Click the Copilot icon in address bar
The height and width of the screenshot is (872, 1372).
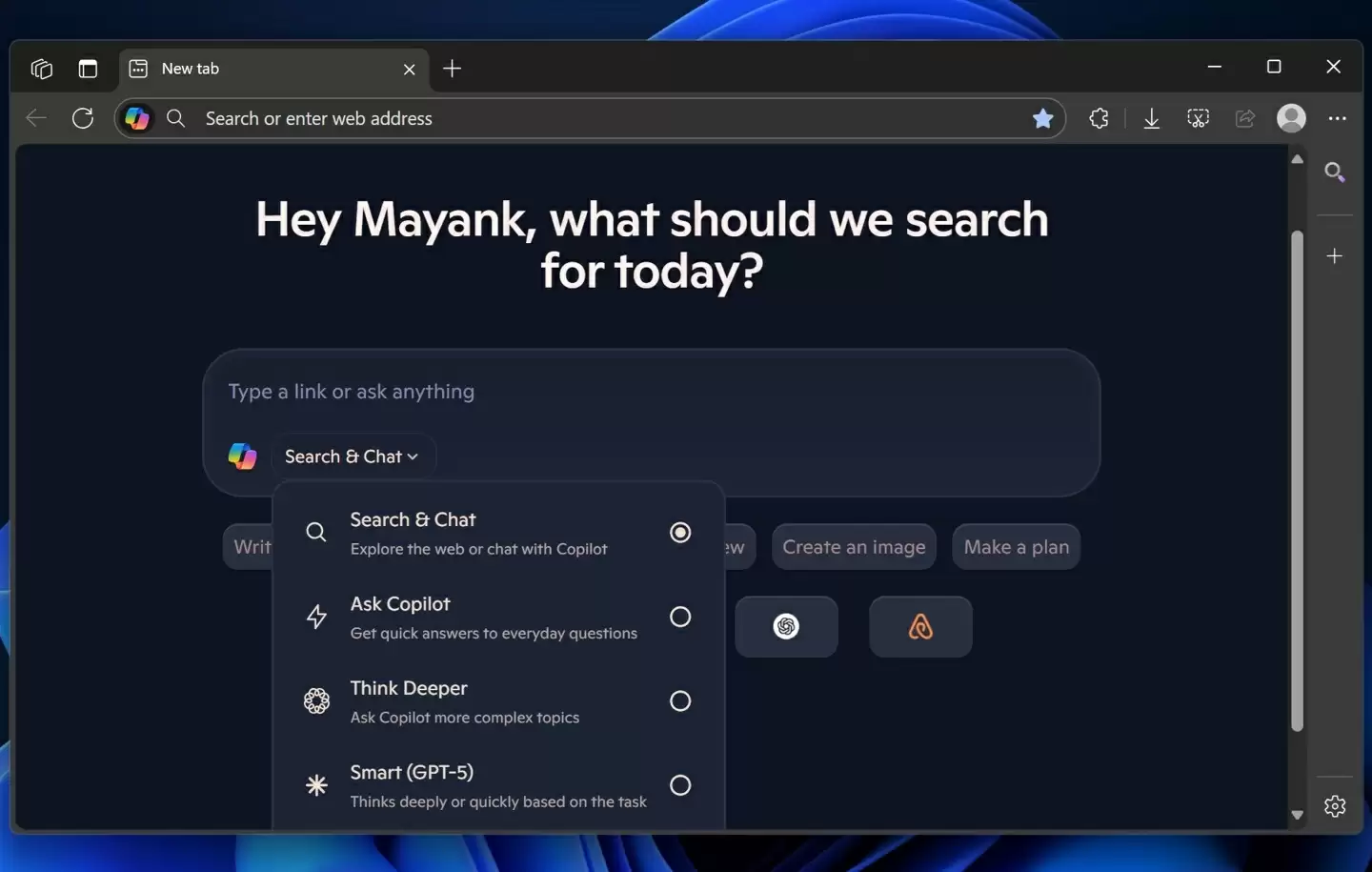click(x=137, y=118)
